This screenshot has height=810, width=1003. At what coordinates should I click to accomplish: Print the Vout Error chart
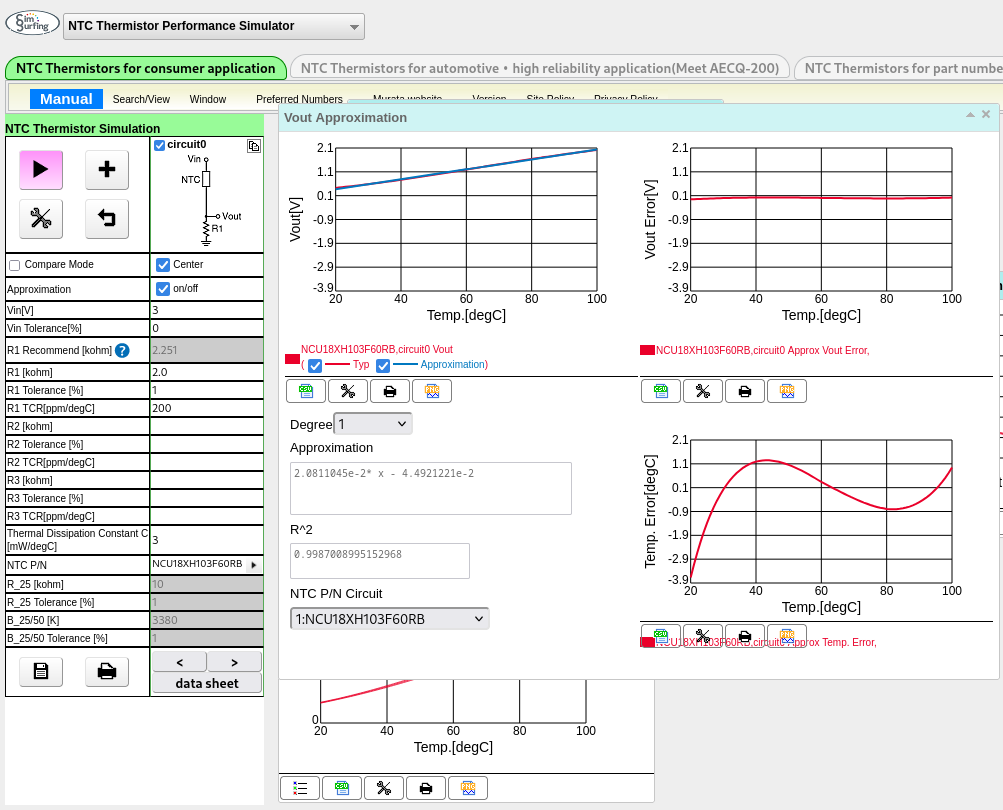[745, 391]
